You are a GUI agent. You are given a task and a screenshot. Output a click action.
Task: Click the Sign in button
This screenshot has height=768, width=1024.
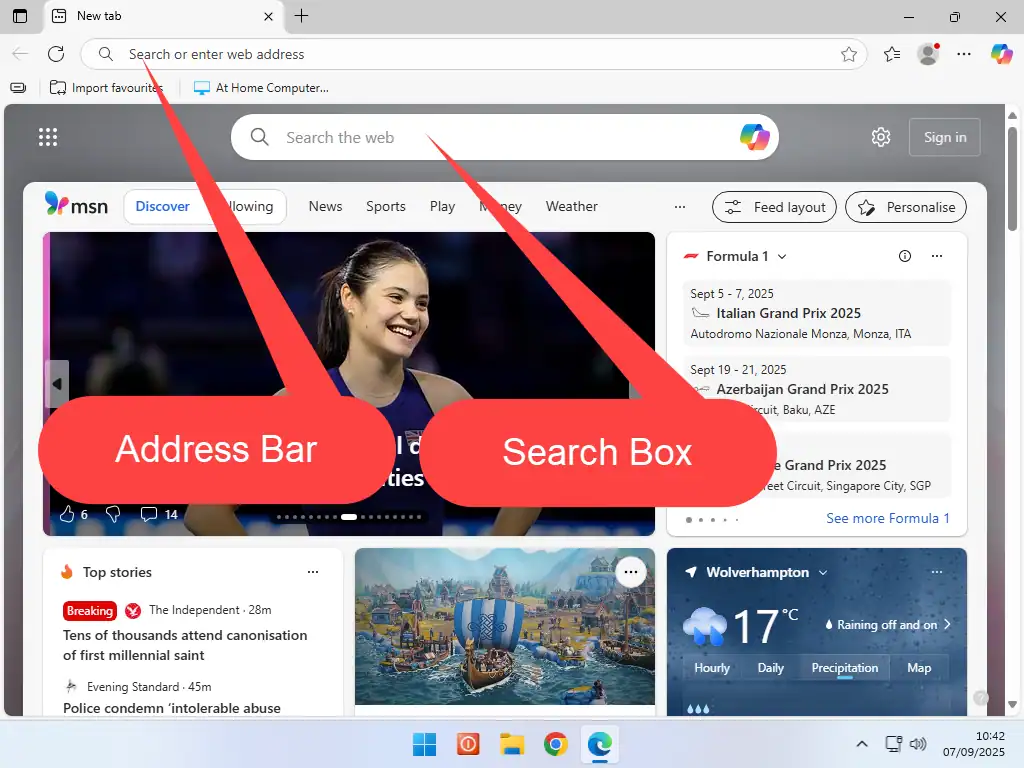coord(944,137)
